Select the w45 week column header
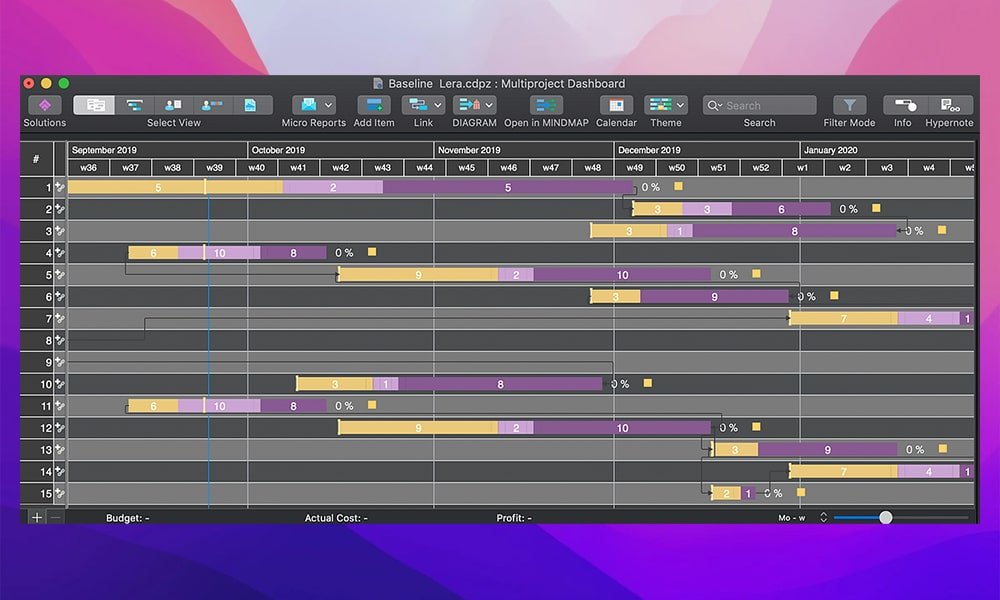Viewport: 1000px width, 600px height. coord(467,168)
